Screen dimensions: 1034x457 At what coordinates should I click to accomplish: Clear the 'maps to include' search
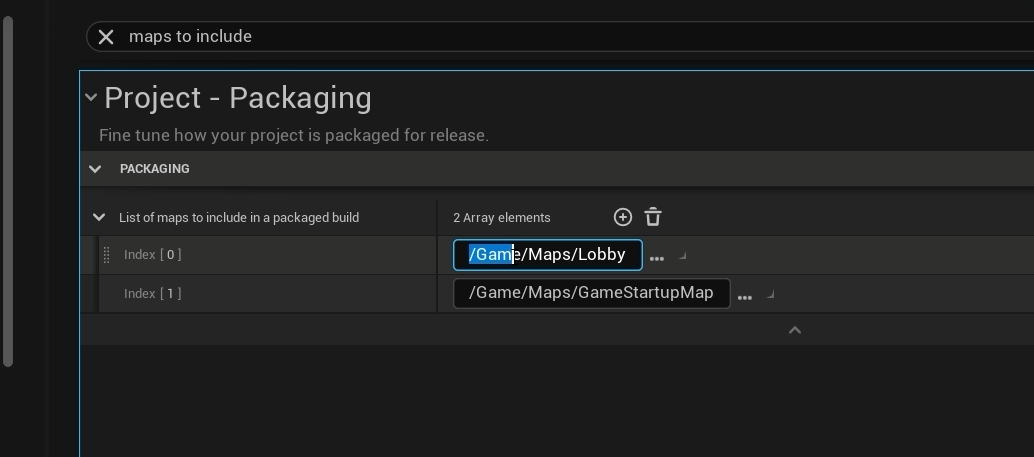tap(106, 37)
